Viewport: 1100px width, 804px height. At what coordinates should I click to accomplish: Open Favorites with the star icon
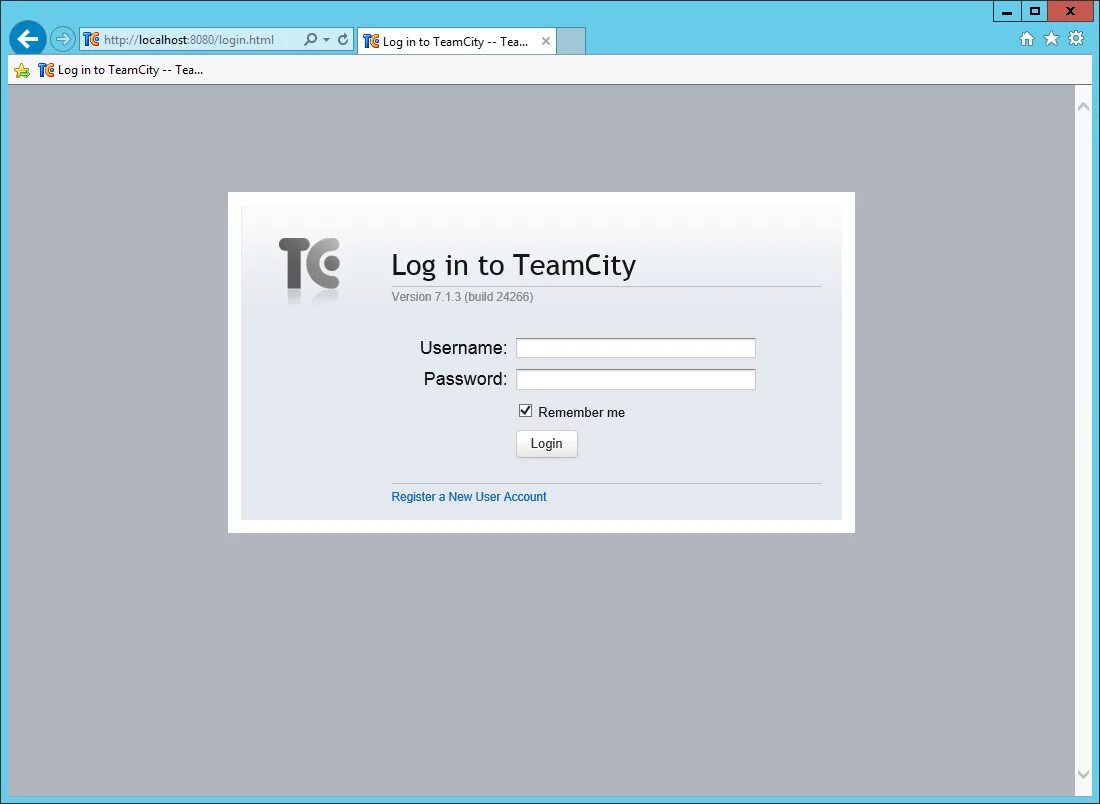[1051, 39]
